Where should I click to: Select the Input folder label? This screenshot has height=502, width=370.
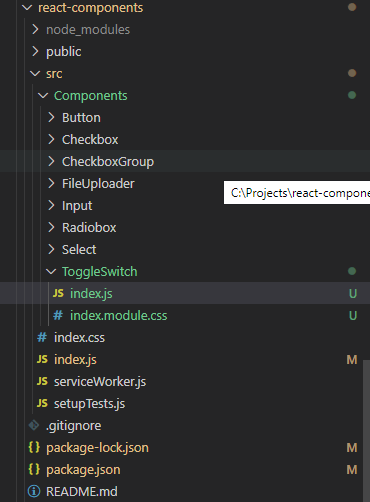[77, 206]
